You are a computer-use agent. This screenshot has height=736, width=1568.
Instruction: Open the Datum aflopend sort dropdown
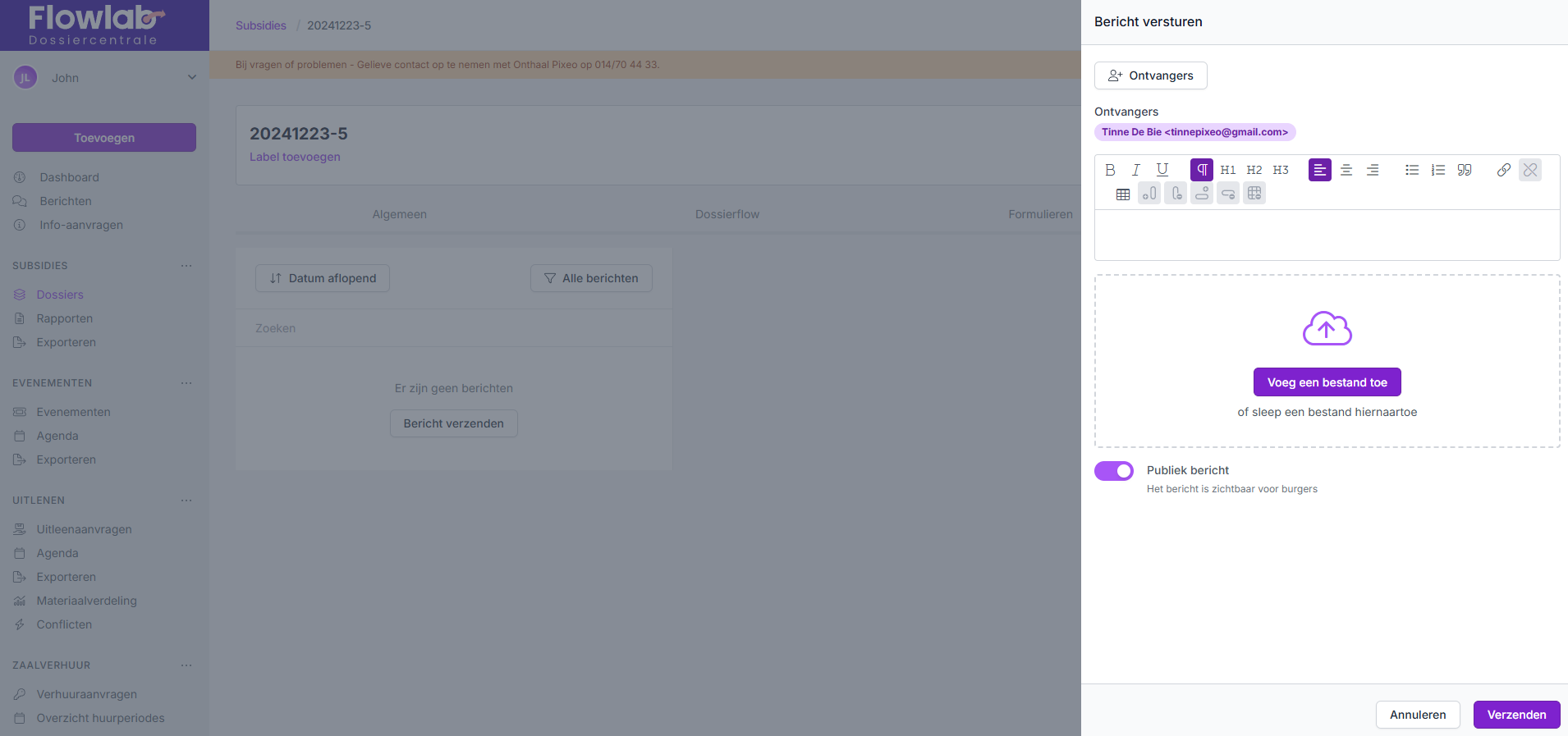(323, 278)
